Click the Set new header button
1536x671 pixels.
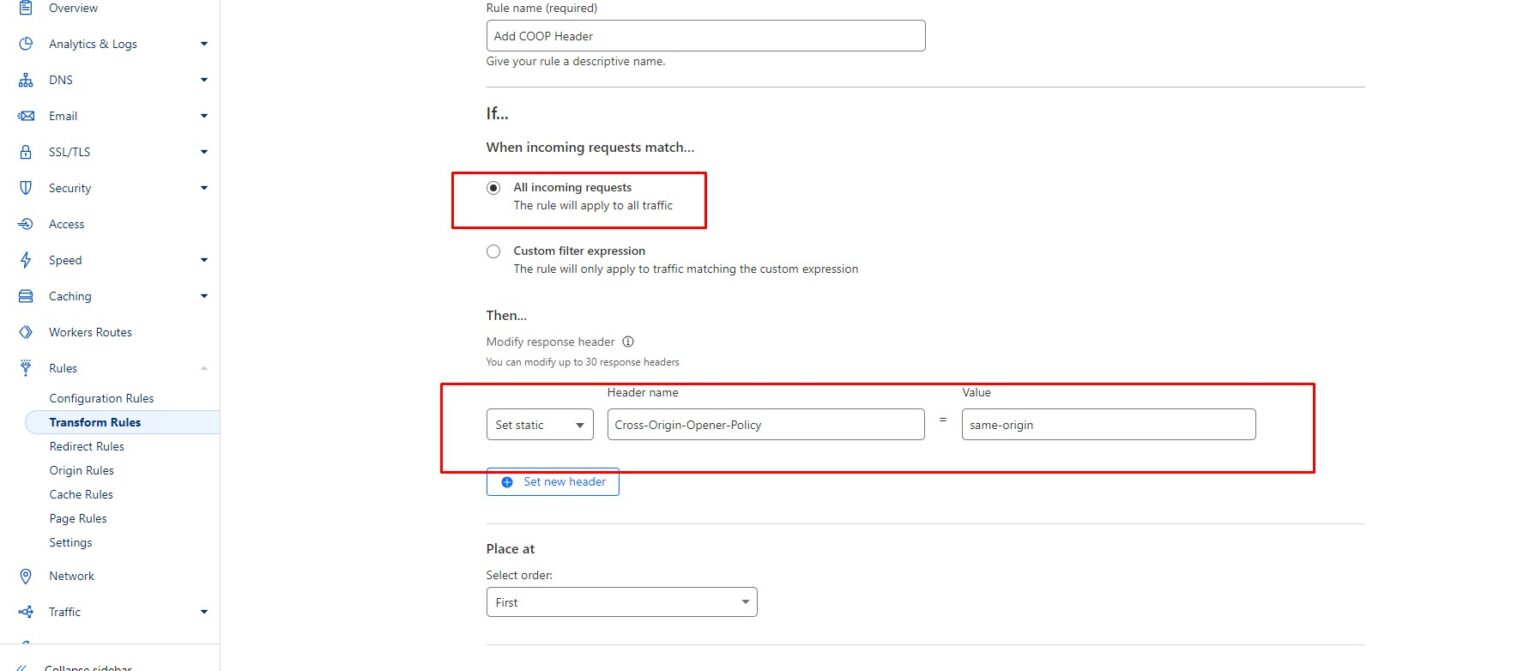click(553, 482)
